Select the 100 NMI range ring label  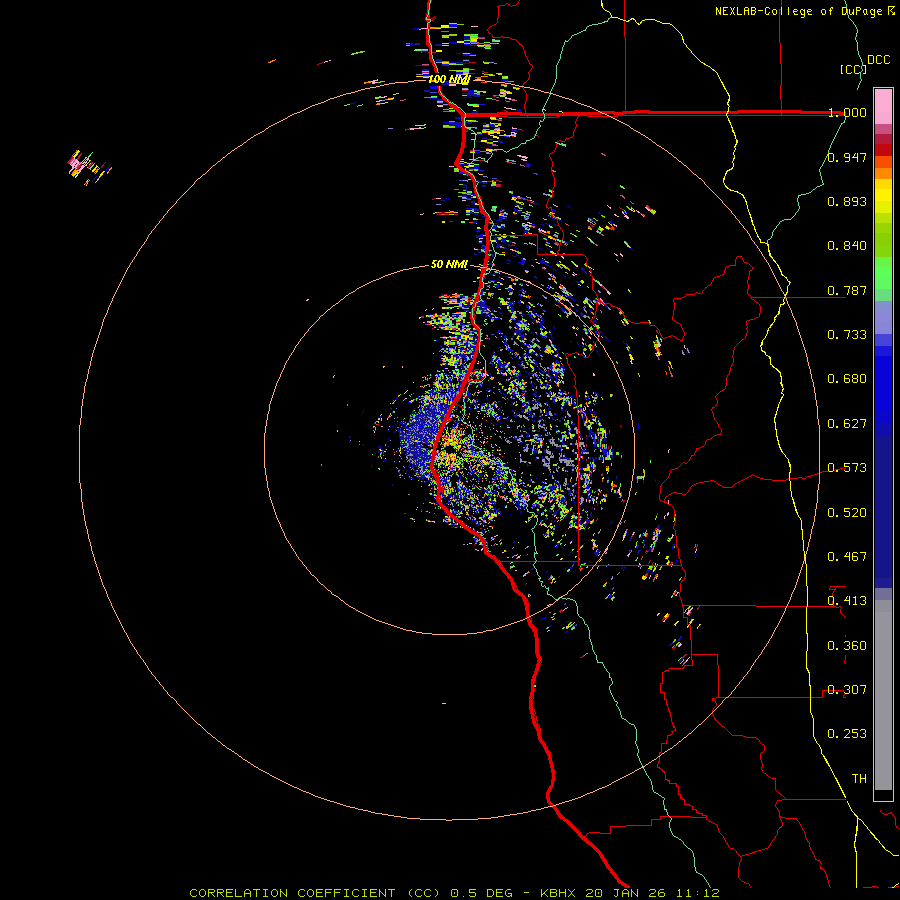coord(449,78)
